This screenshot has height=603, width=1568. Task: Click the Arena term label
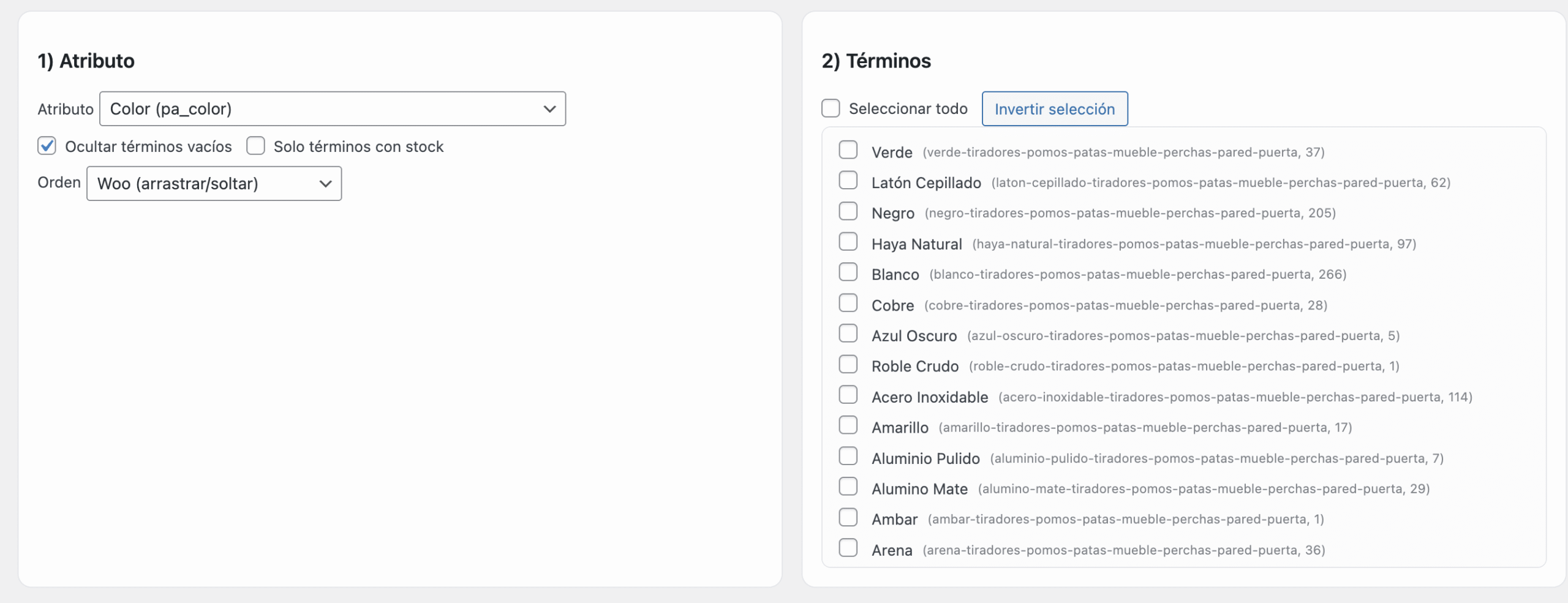(x=892, y=550)
